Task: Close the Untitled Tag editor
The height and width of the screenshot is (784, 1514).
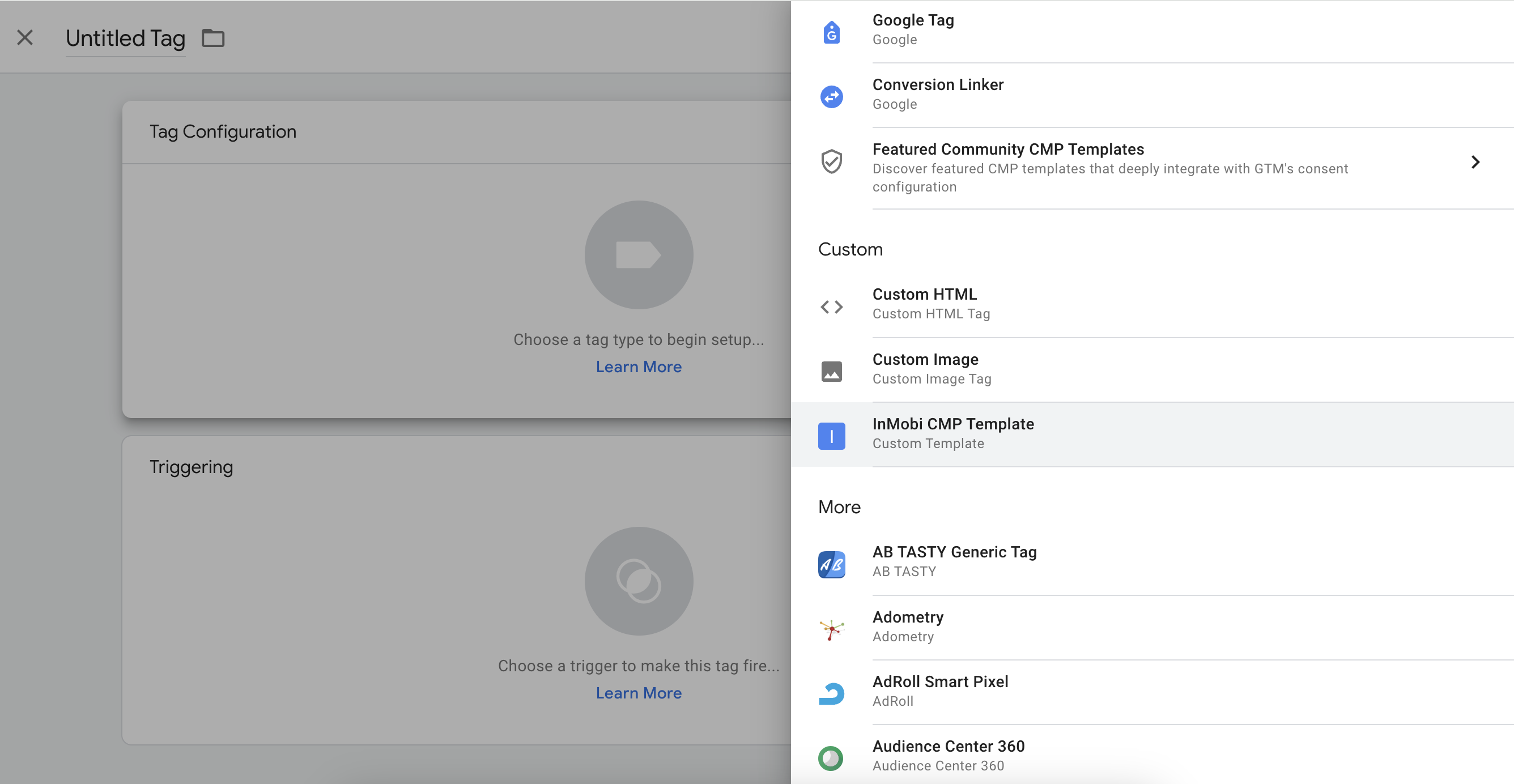Action: 25,37
